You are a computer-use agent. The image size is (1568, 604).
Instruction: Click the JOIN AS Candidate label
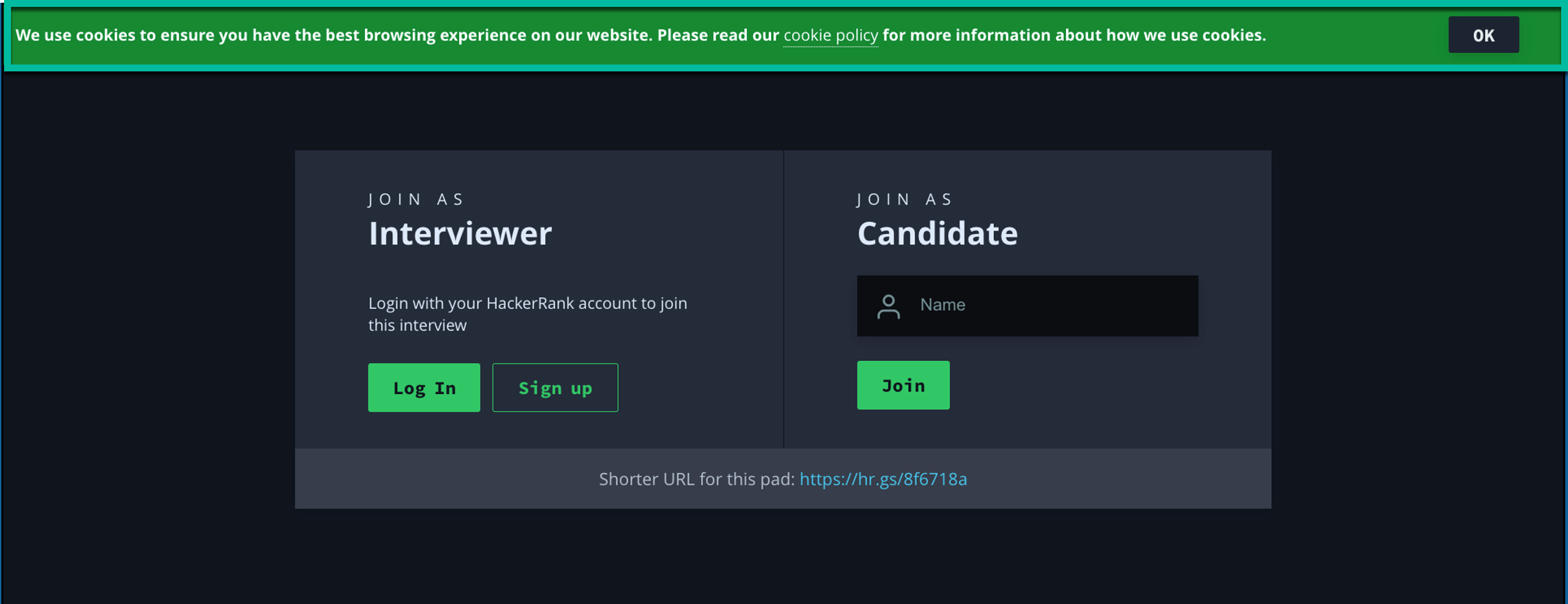click(x=904, y=198)
